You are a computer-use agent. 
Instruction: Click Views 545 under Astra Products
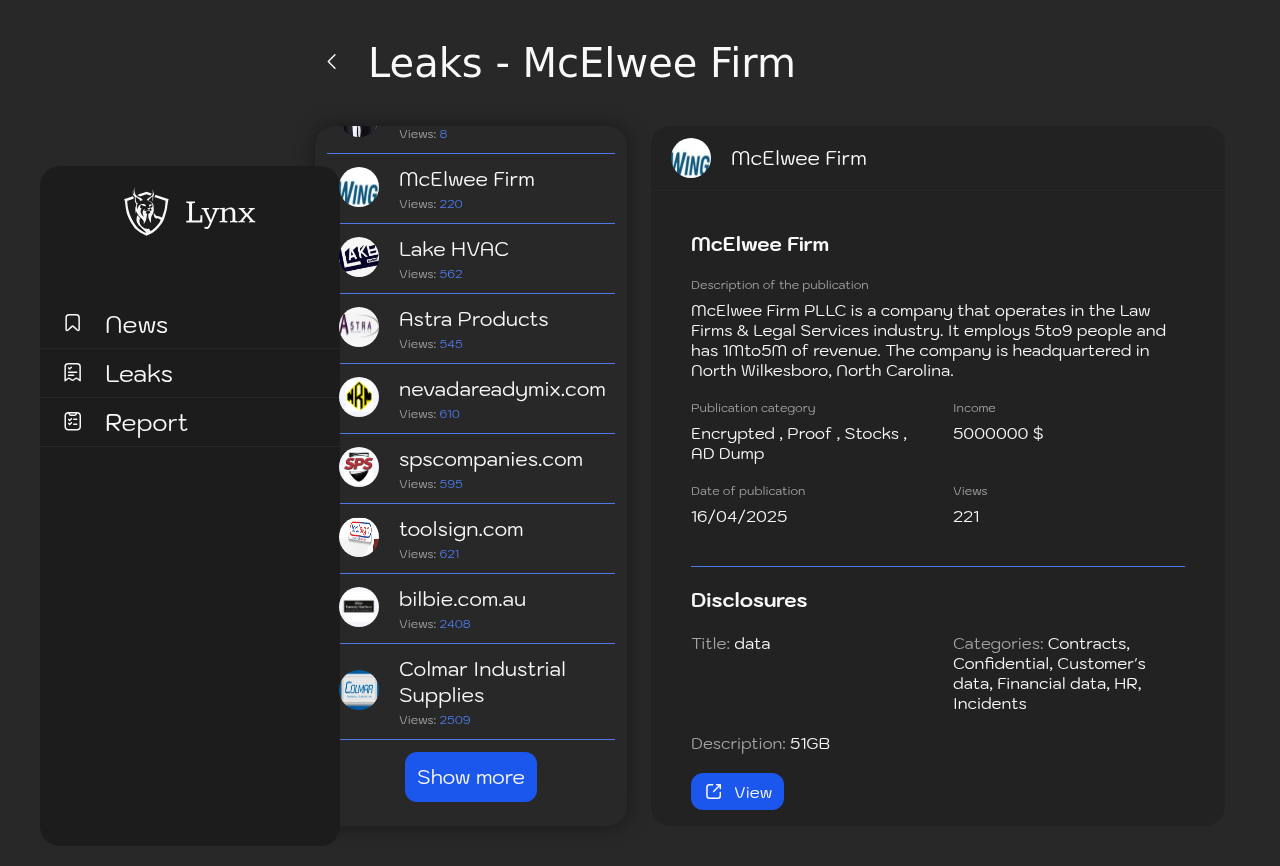[431, 344]
